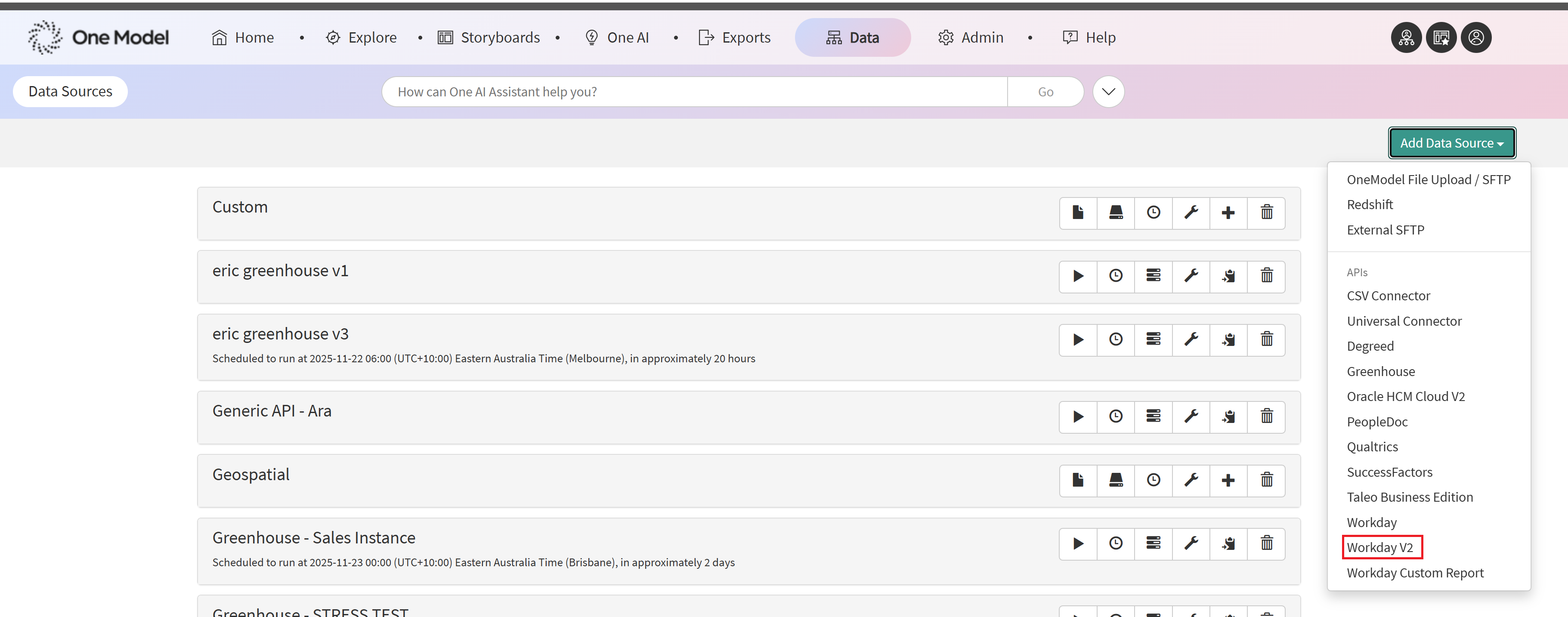Open file icon on Custom data source
Screen dimensions: 1568x617
click(x=1078, y=213)
